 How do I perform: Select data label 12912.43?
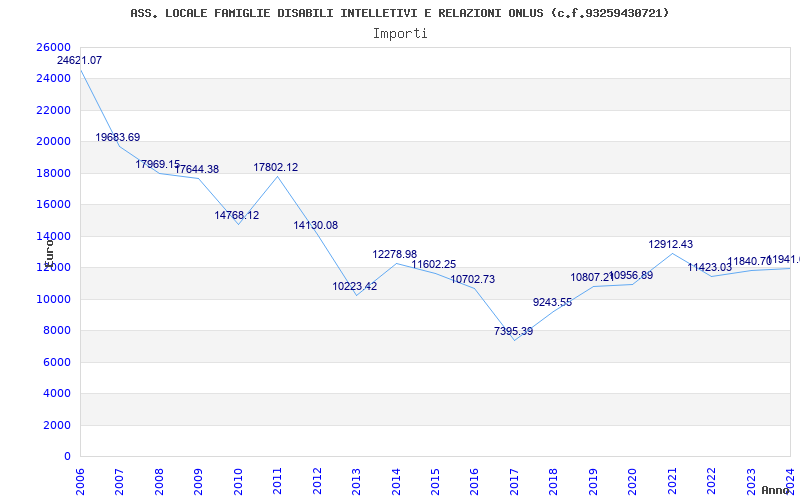[x=671, y=245]
